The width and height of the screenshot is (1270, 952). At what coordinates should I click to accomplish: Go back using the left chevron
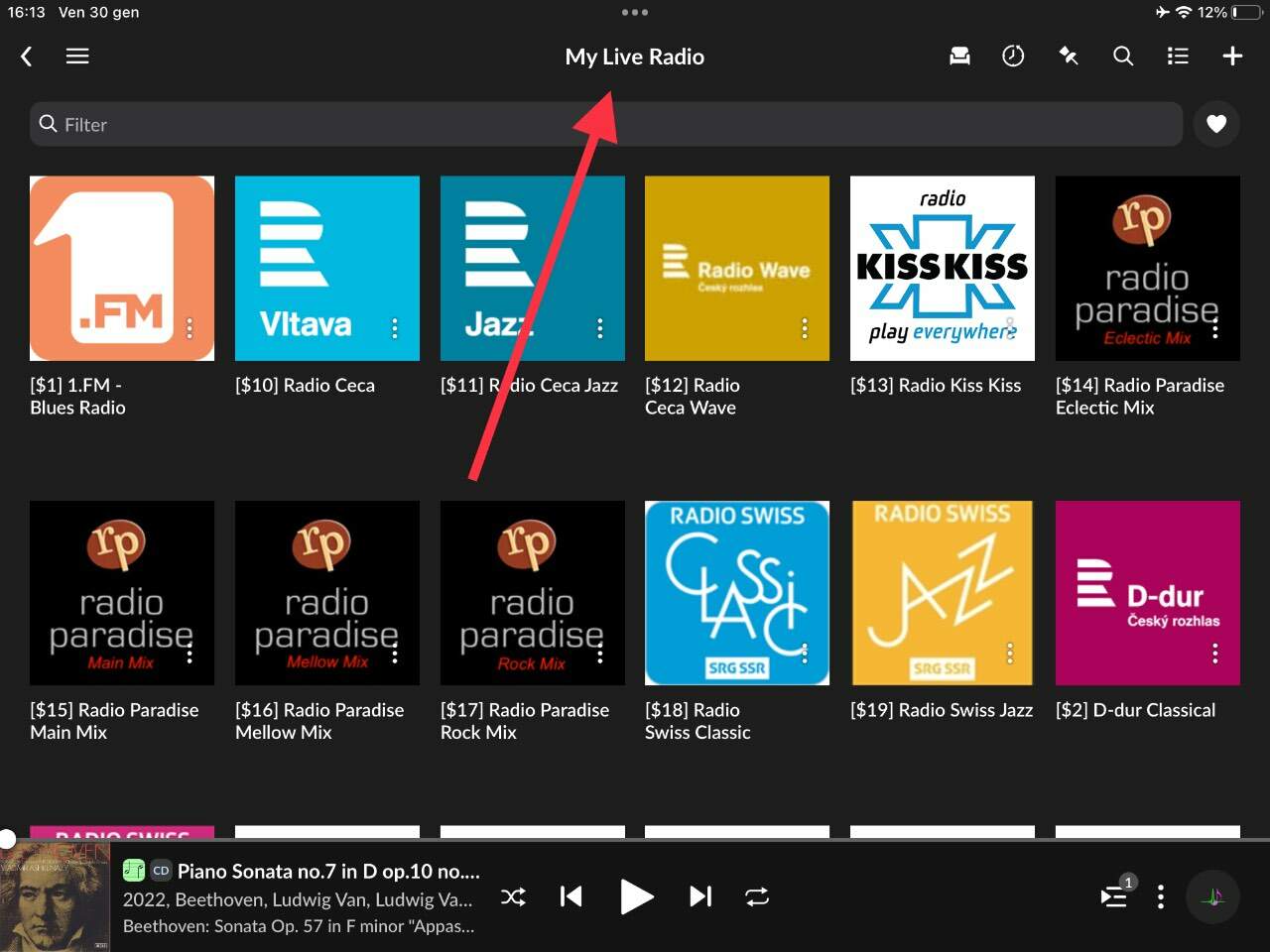(27, 57)
